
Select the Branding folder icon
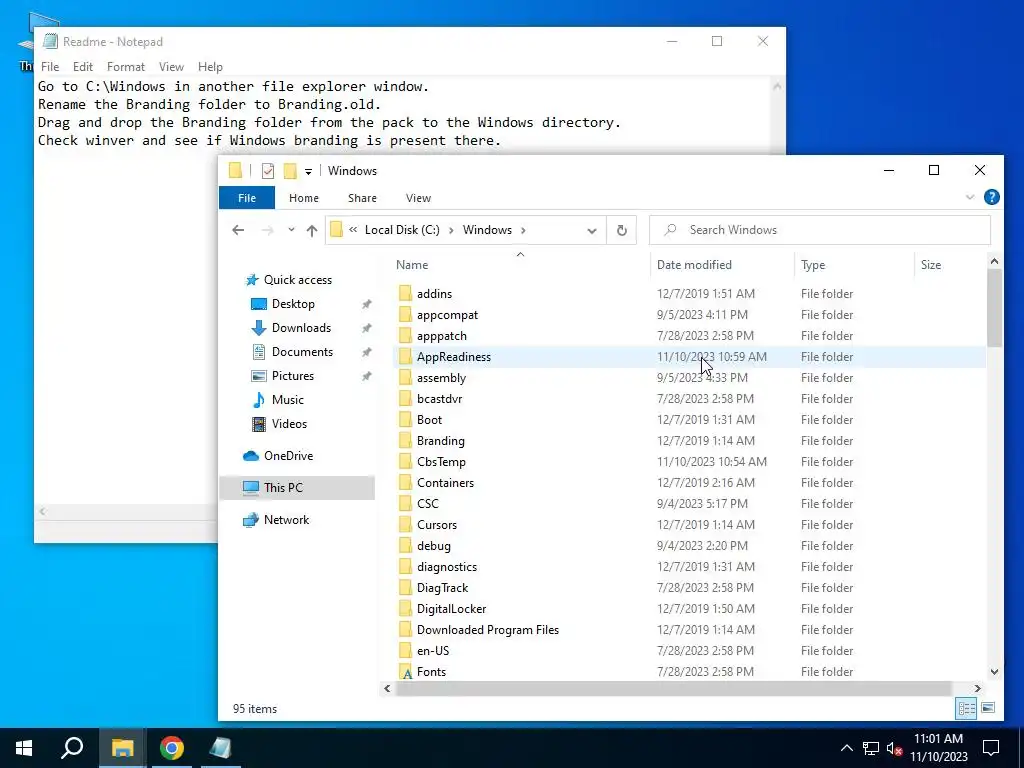point(406,440)
